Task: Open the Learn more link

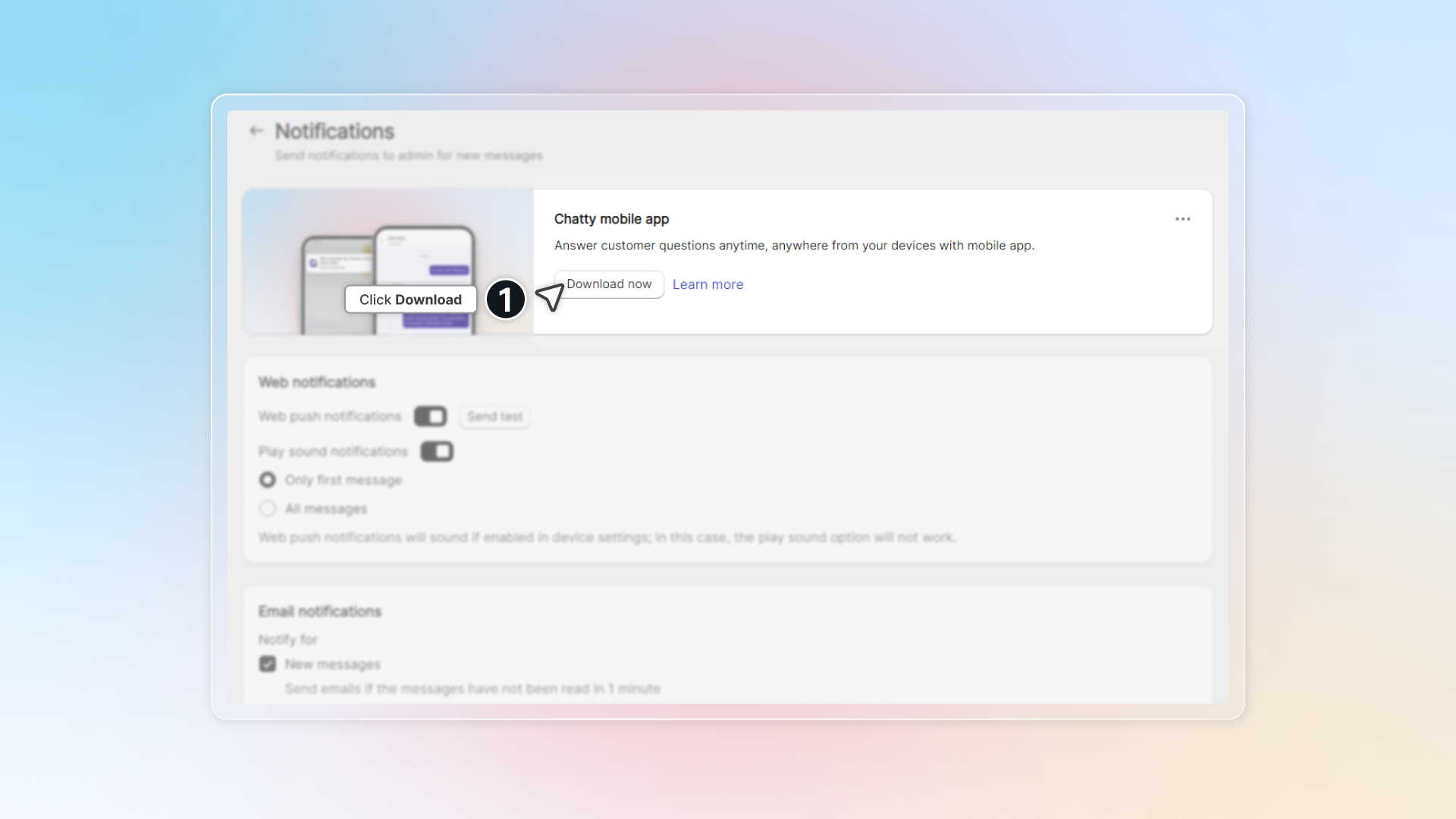Action: [x=708, y=284]
